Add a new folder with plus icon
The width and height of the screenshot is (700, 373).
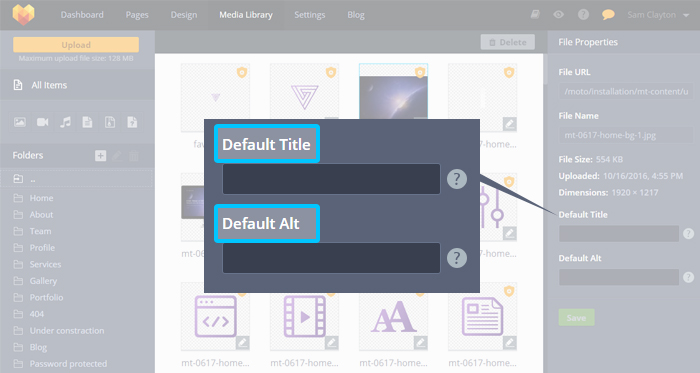pyautogui.click(x=100, y=155)
